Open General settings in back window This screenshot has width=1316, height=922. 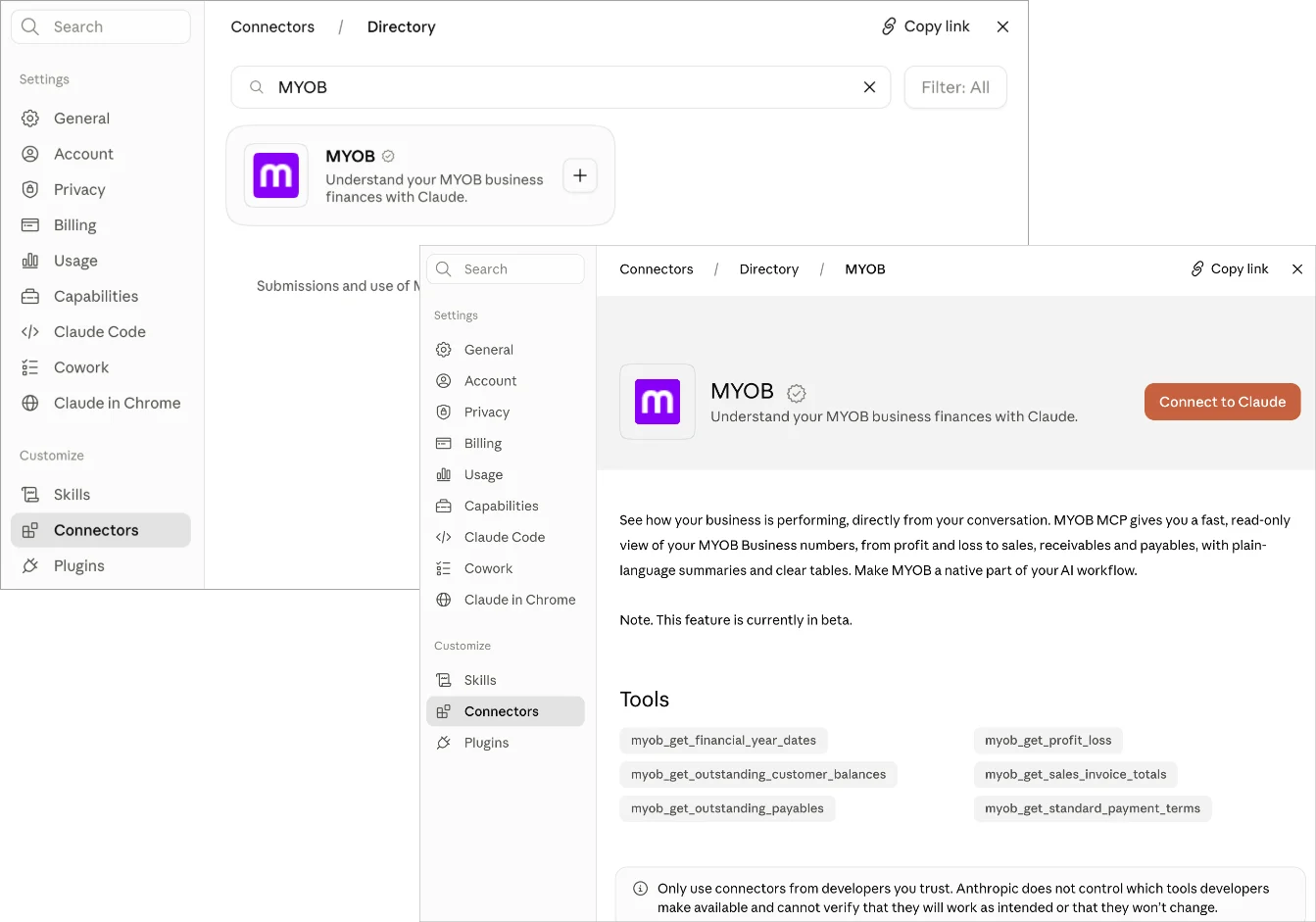point(101,119)
